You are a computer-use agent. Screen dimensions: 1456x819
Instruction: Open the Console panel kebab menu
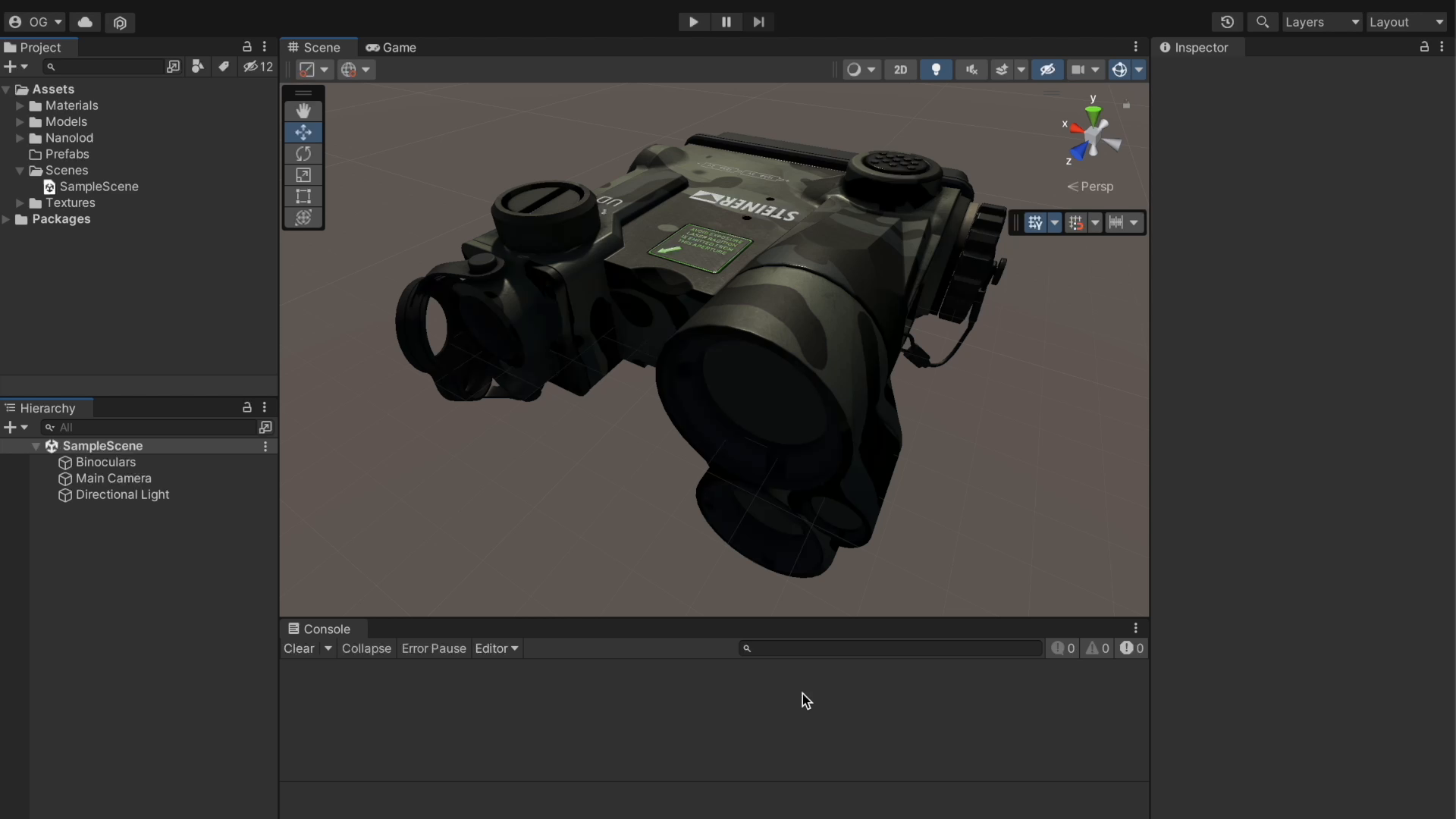(1135, 629)
